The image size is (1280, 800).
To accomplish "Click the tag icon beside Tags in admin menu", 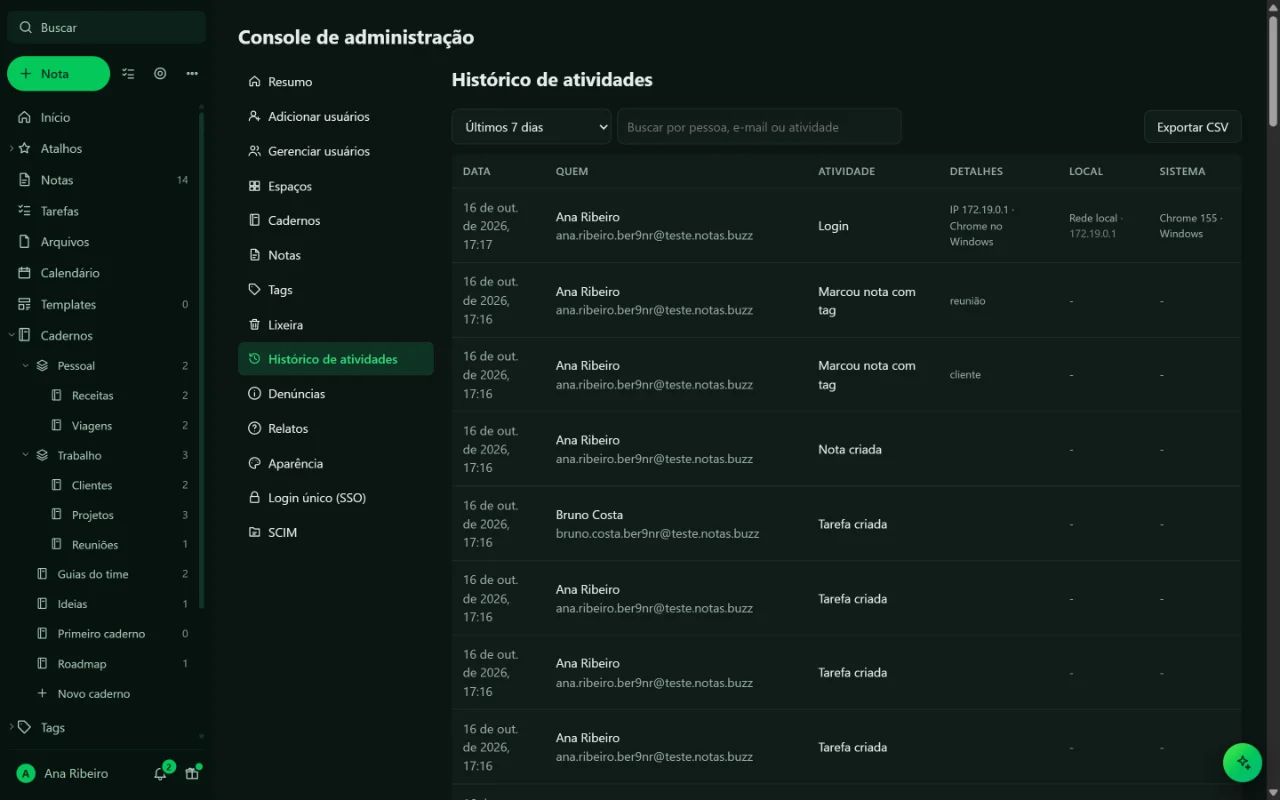I will 254,290.
